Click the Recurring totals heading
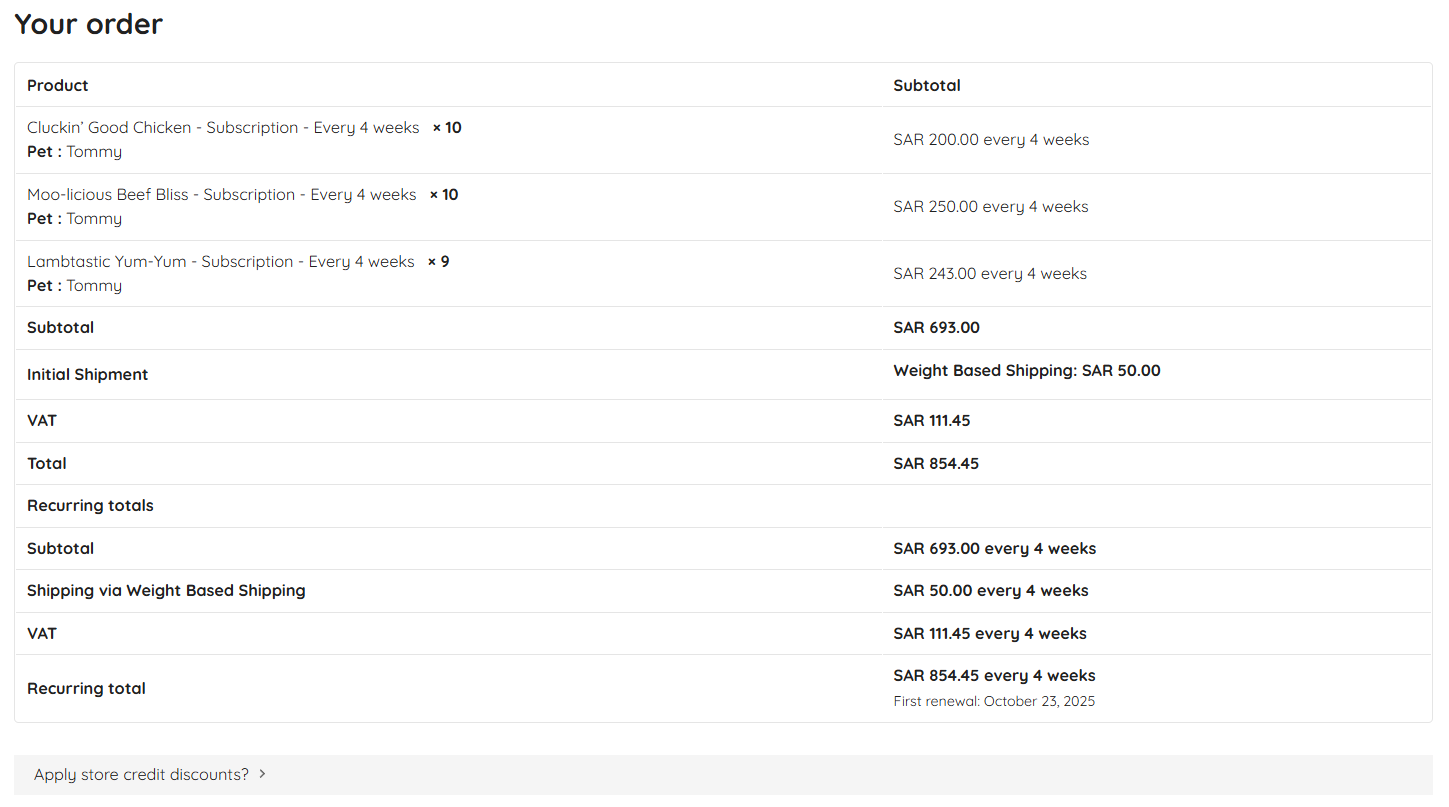Image resolution: width=1449 pixels, height=807 pixels. (90, 506)
